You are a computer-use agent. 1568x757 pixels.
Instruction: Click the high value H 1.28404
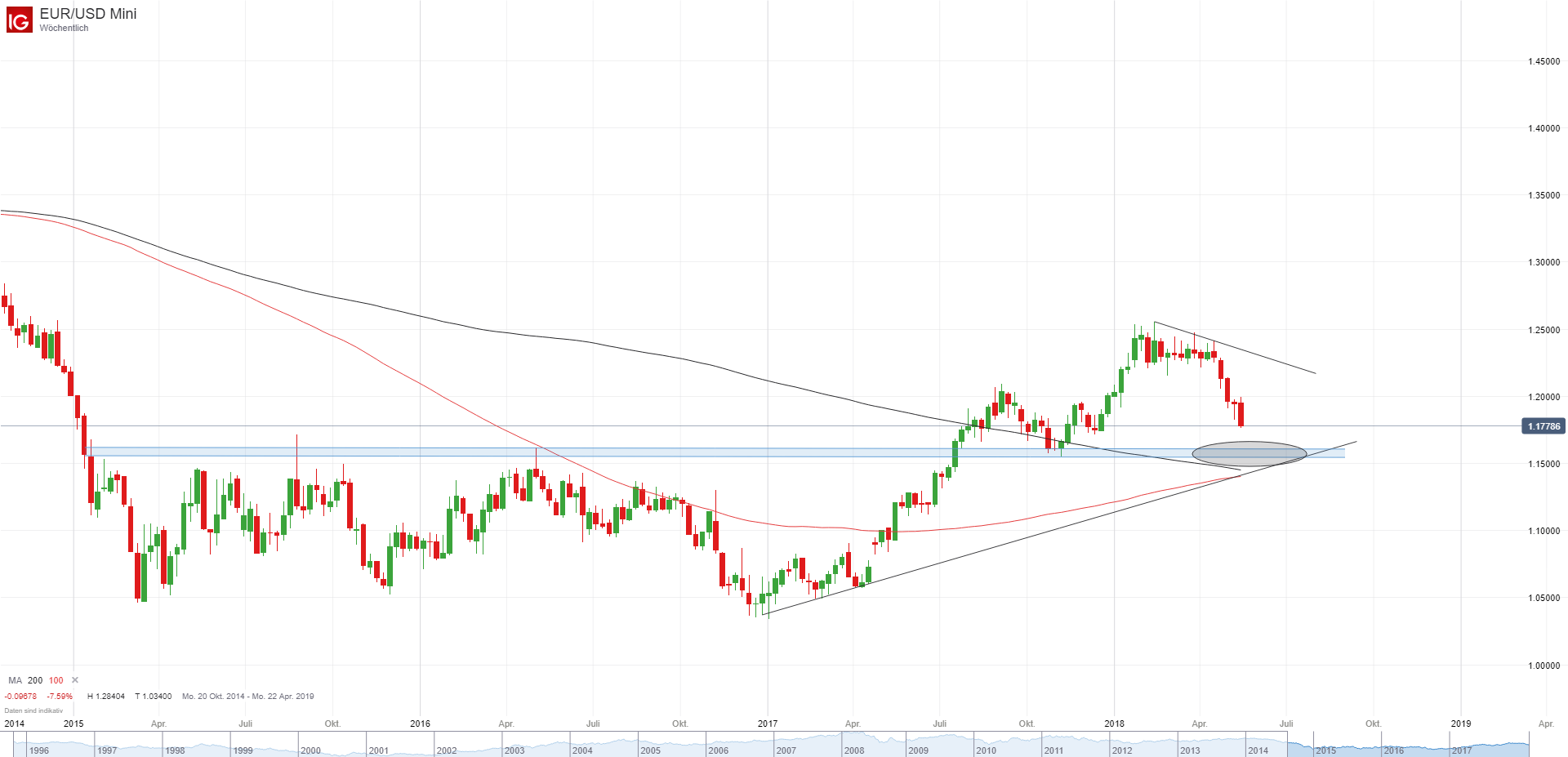pyautogui.click(x=106, y=697)
